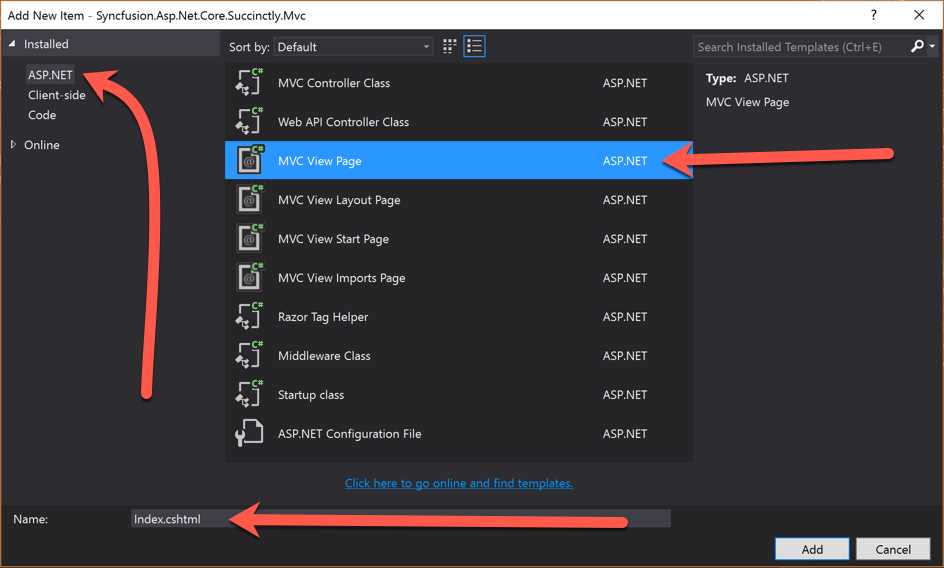Click ASP.NET type of Startup class row

click(x=625, y=395)
